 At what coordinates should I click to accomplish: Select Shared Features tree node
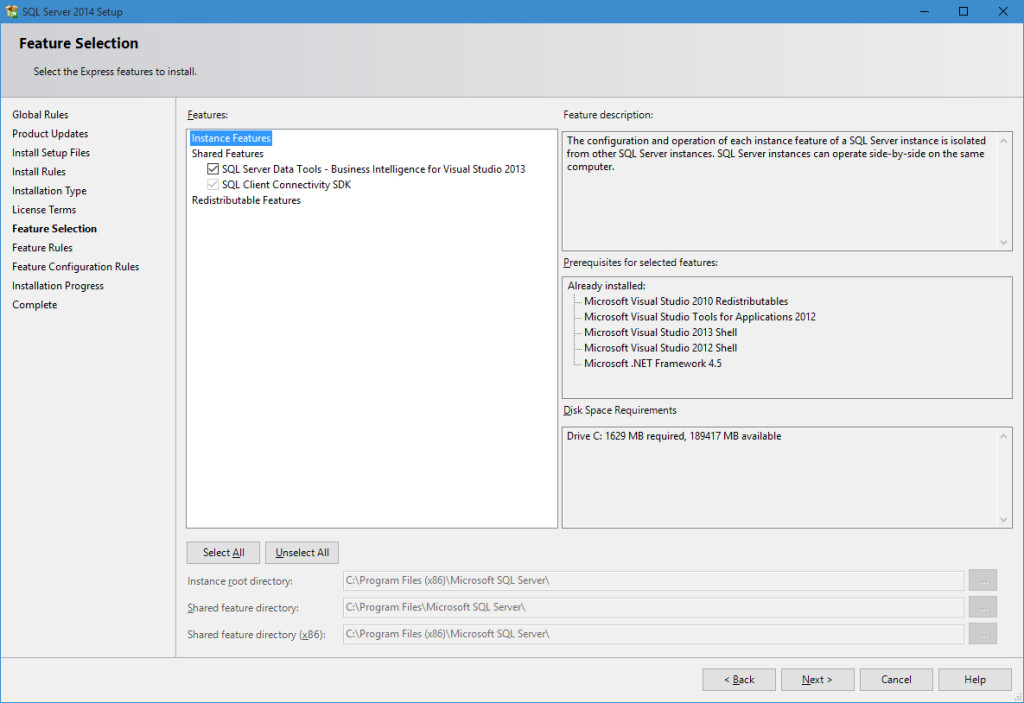[x=227, y=154]
